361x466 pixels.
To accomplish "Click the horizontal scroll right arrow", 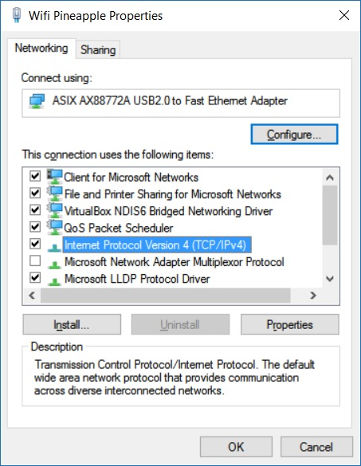I will click(x=313, y=295).
